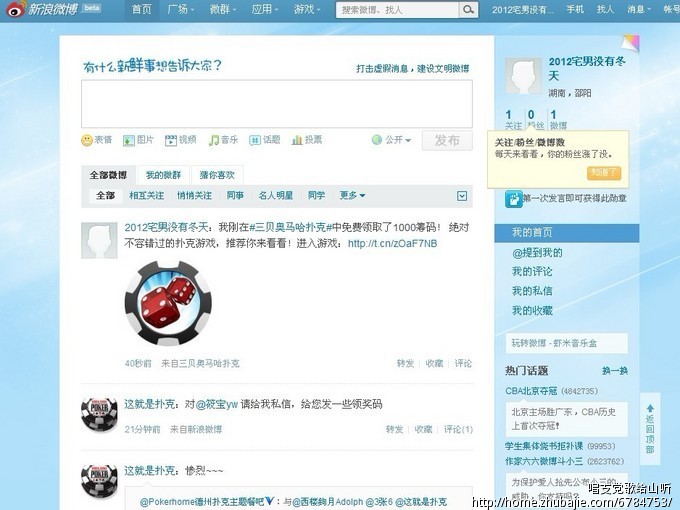Image resolution: width=680 pixels, height=510 pixels.
Task: Select the 全部 filter
Action: coord(105,196)
